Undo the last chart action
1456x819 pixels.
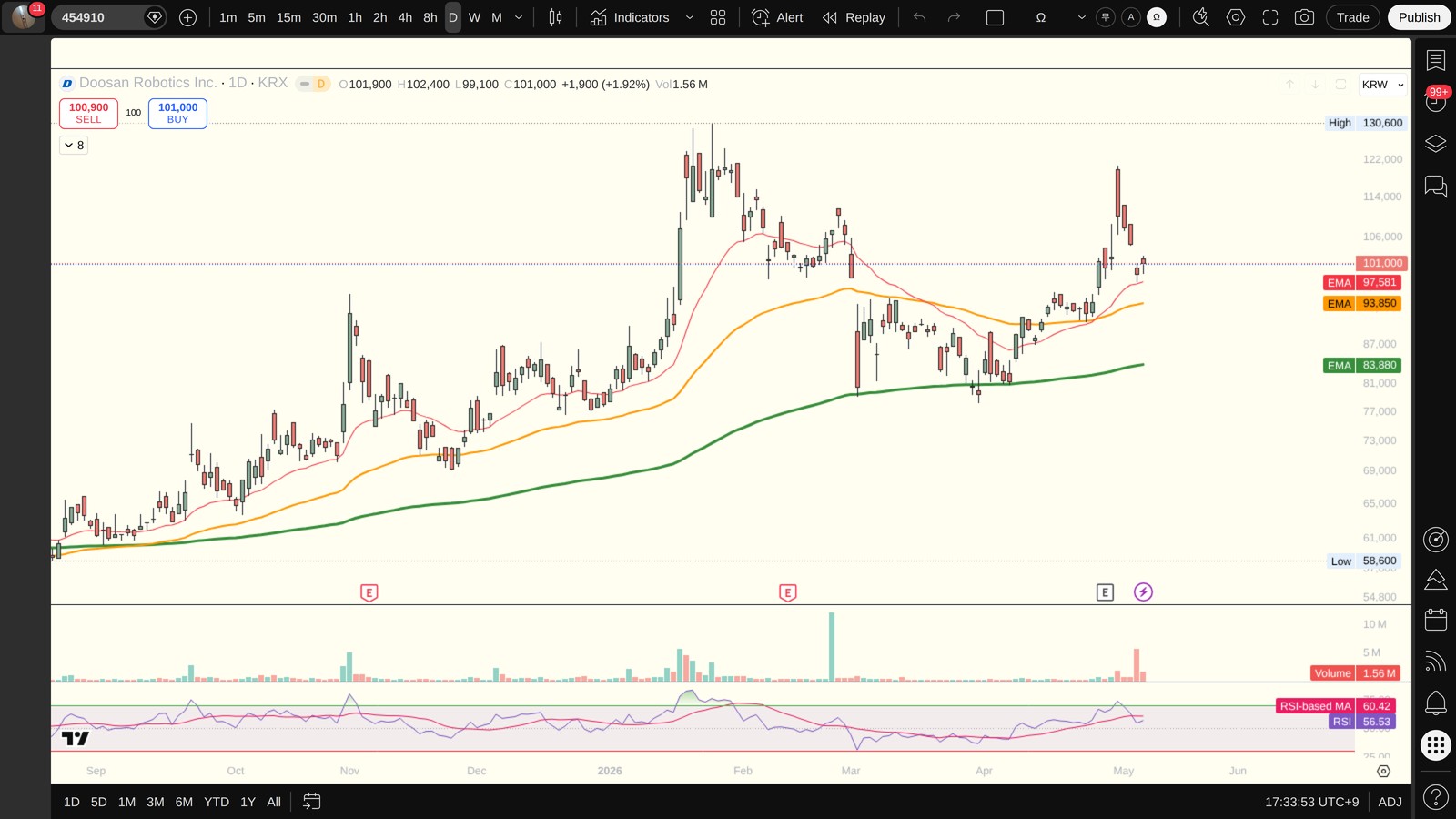pyautogui.click(x=920, y=17)
